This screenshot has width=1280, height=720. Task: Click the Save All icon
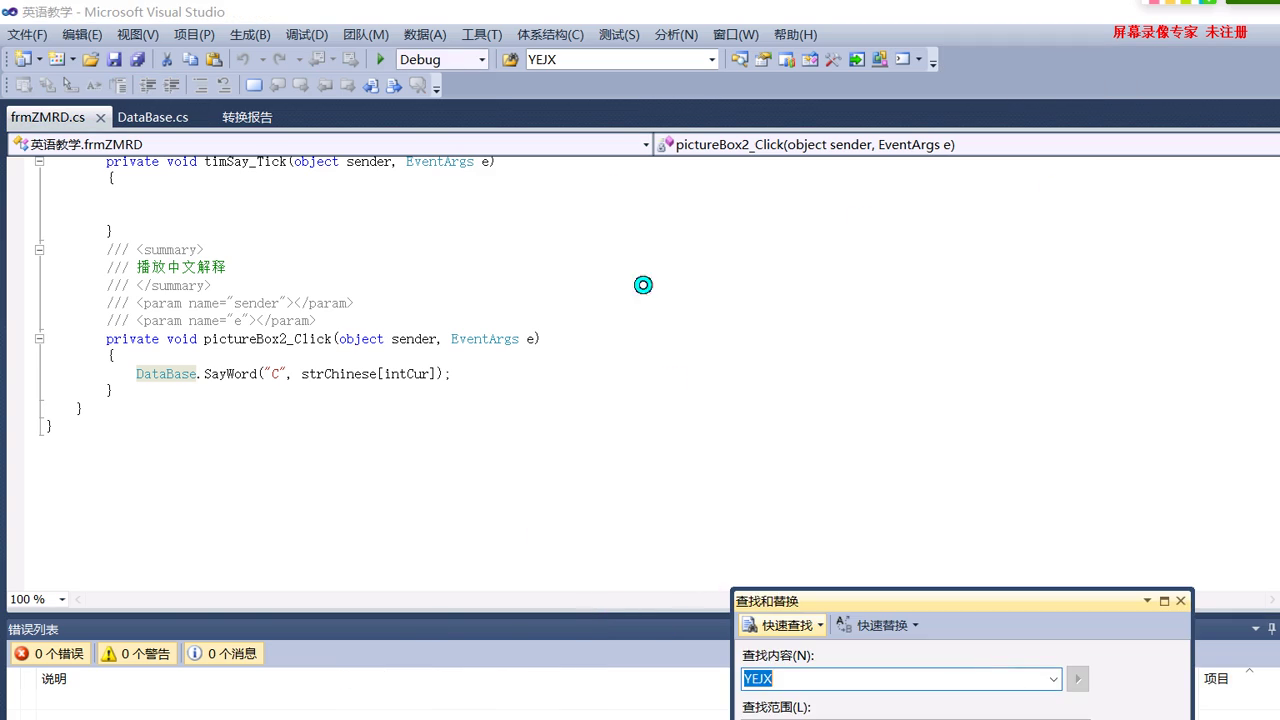click(x=138, y=59)
